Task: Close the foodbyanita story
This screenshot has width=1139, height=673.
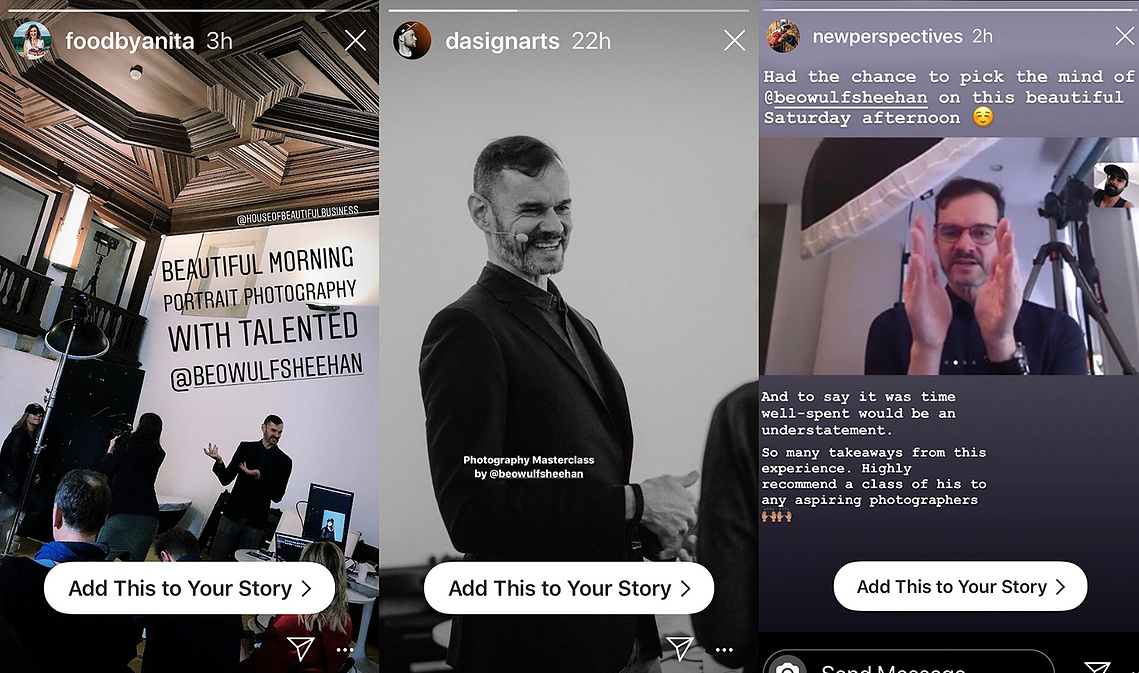Action: tap(355, 40)
